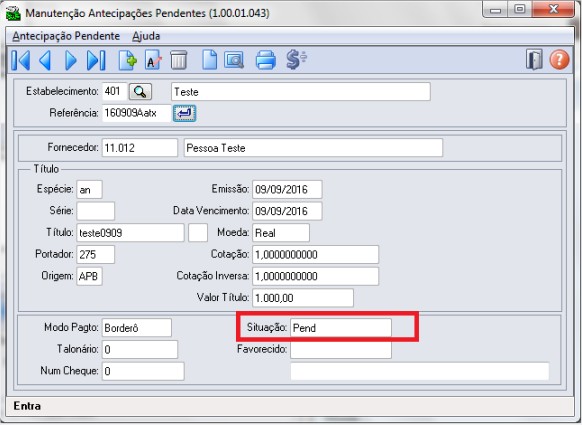Image resolution: width=582 pixels, height=425 pixels.
Task: Focus the Moeda field Real
Action: tap(281, 233)
